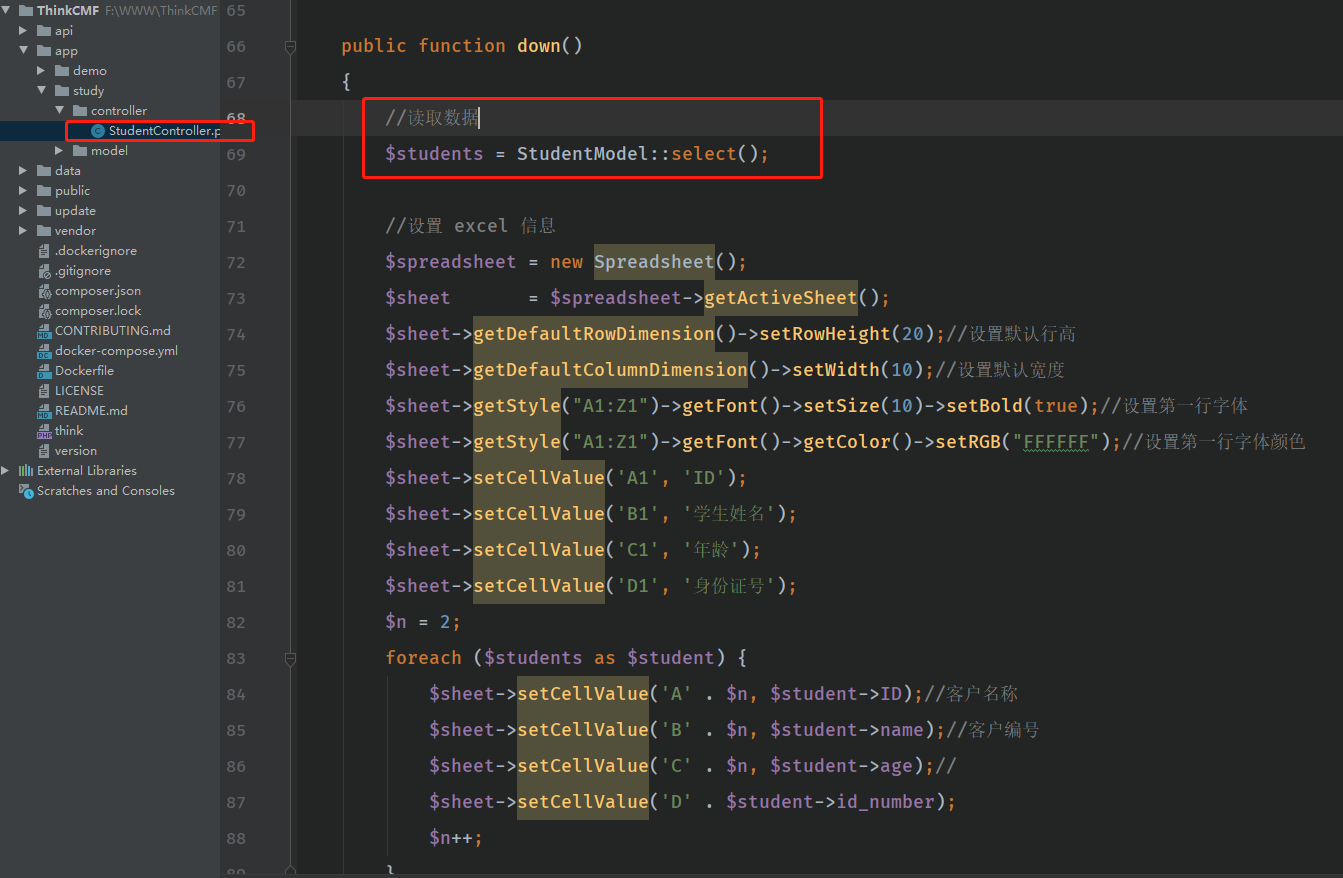
Task: Click the CONTRIBUTING.md markdown file icon
Action: 44,331
